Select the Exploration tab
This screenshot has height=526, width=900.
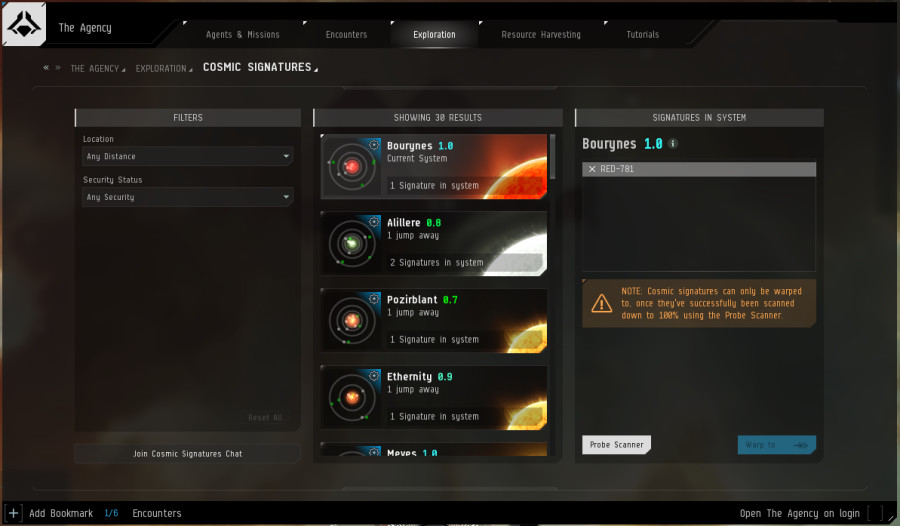(x=434, y=34)
